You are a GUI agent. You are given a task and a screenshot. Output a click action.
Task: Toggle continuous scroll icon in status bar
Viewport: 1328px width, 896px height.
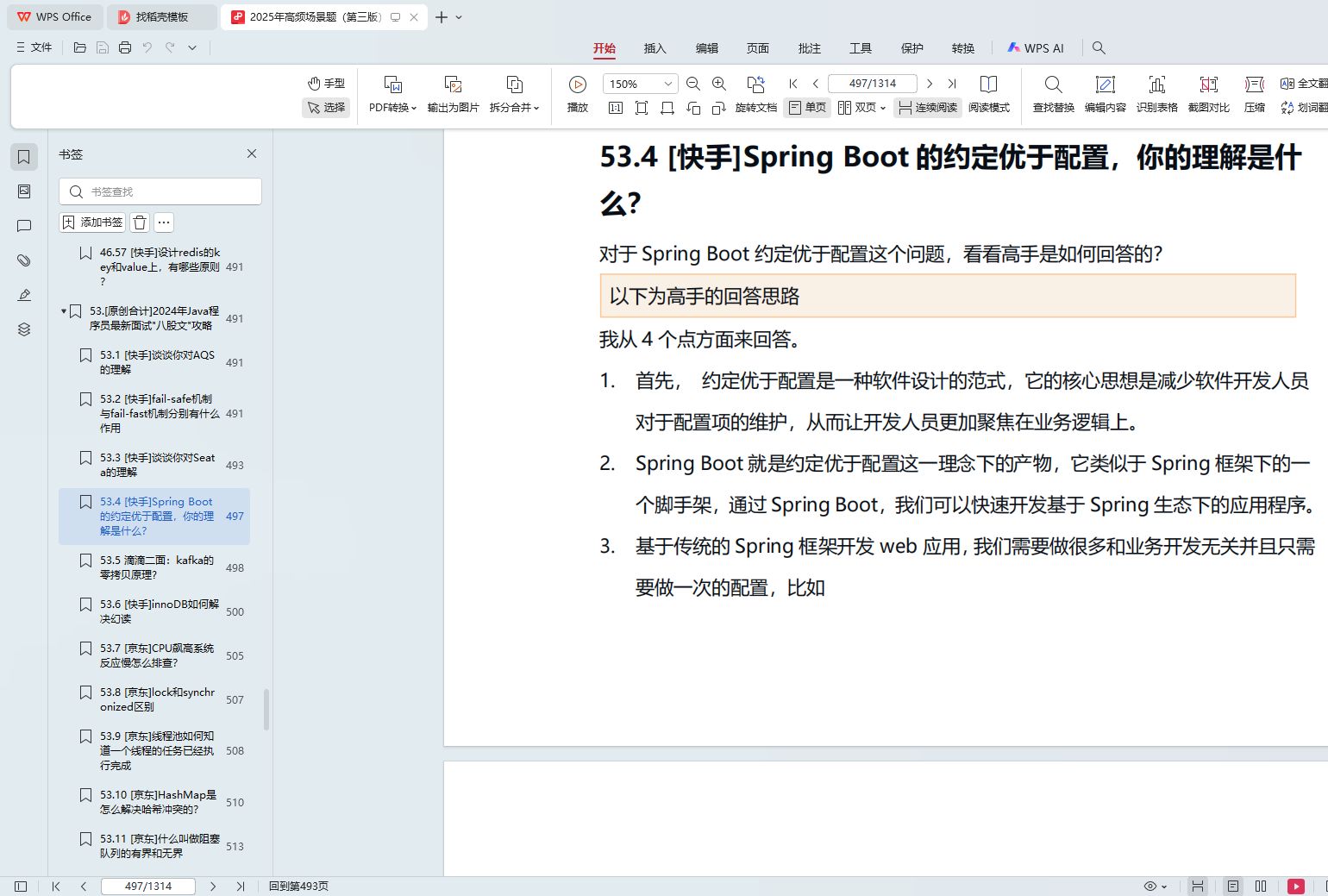tap(1198, 886)
